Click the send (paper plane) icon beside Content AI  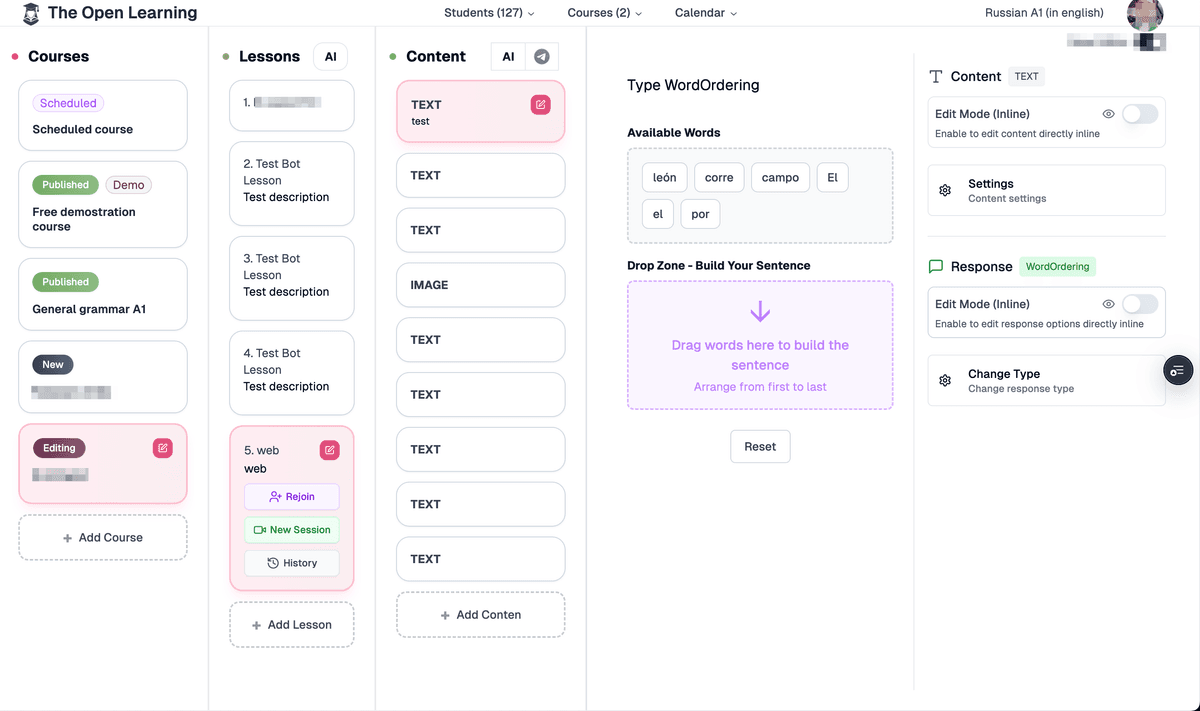pos(540,56)
